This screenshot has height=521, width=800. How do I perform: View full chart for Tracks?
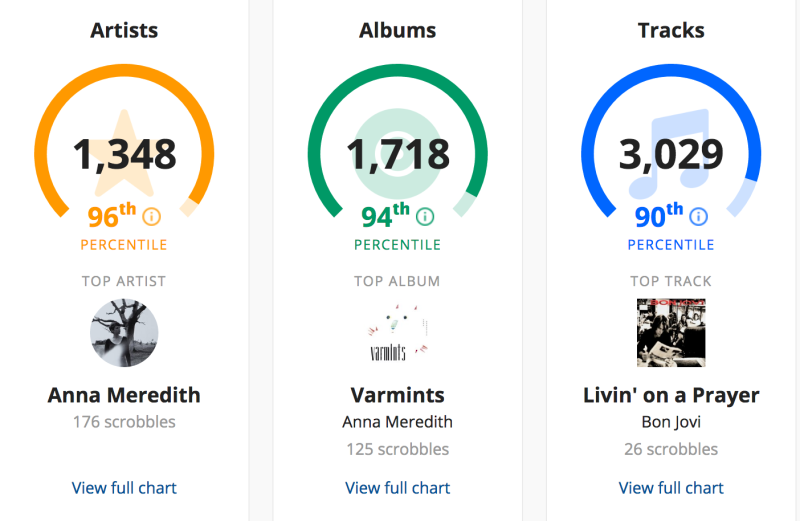[671, 488]
